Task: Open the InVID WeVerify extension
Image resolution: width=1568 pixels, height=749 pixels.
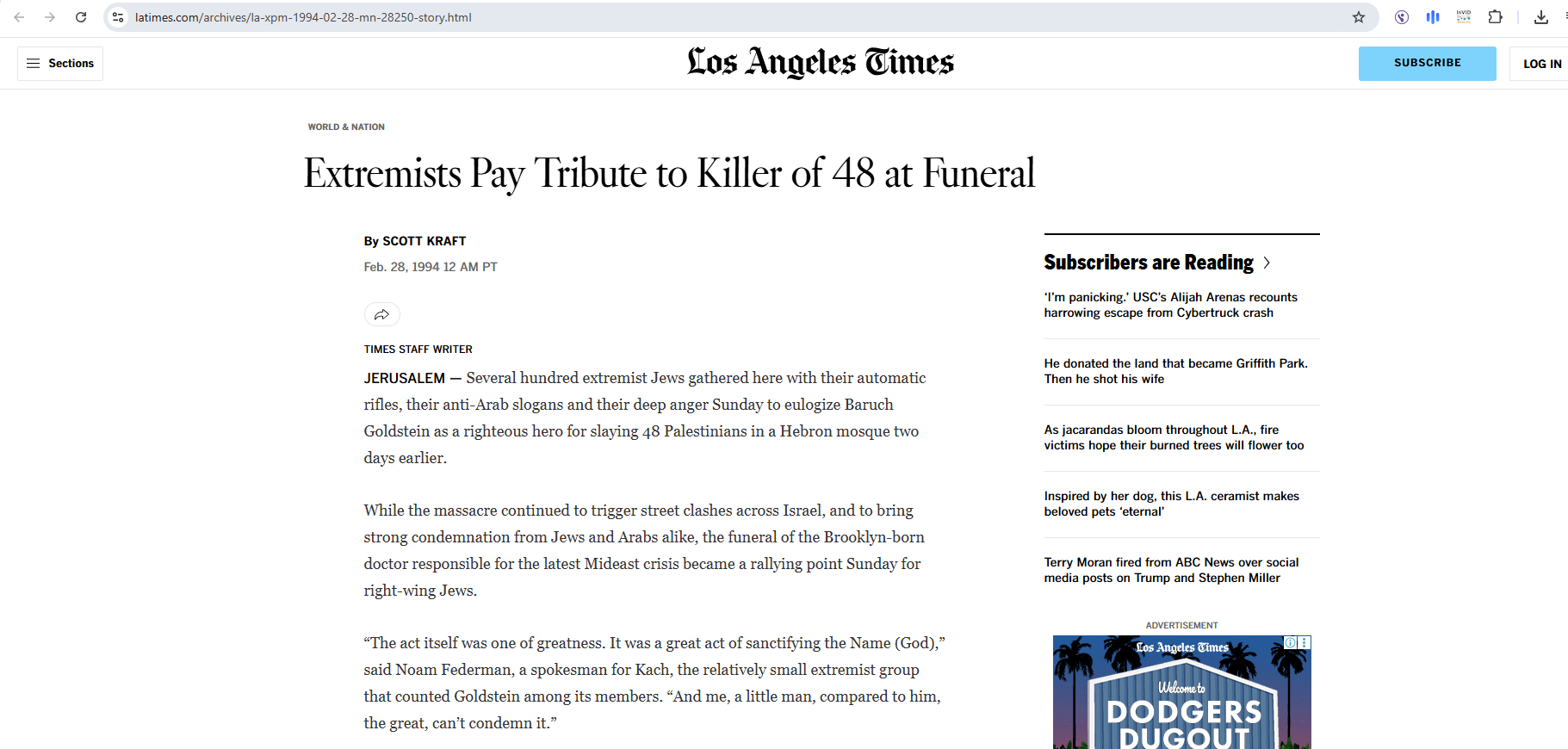Action: pyautogui.click(x=1464, y=16)
